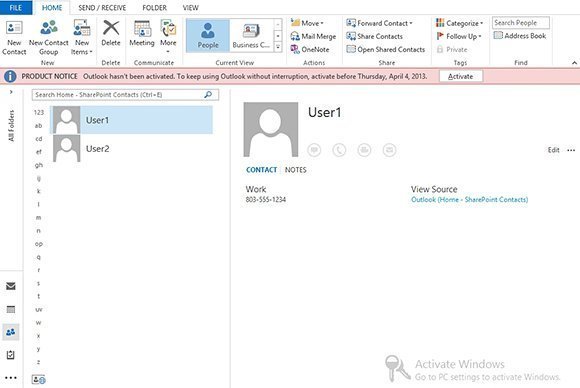Open the More communicate options
580x388 pixels.
(168, 36)
